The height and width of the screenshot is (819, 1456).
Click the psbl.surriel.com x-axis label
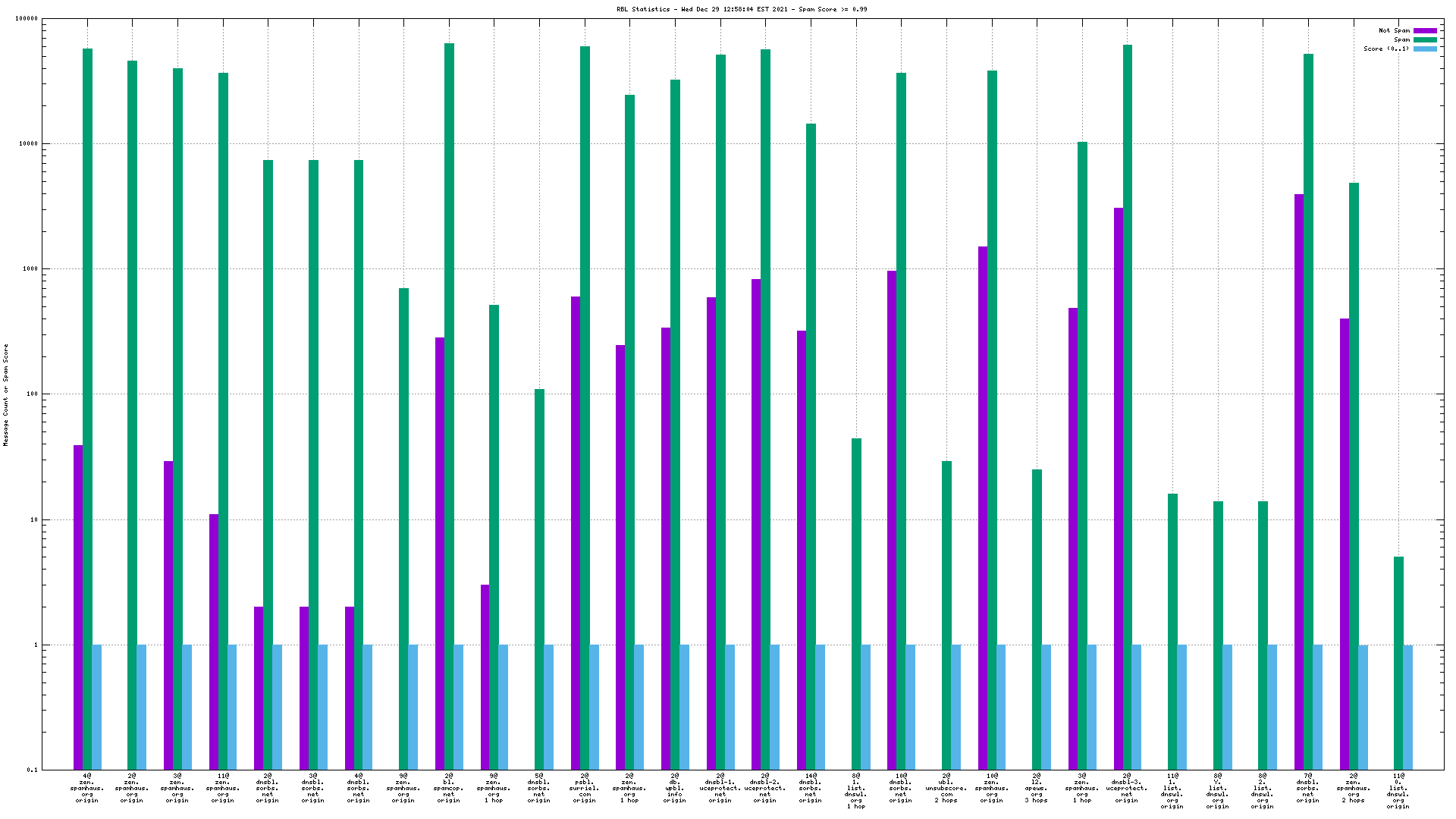[x=585, y=788]
